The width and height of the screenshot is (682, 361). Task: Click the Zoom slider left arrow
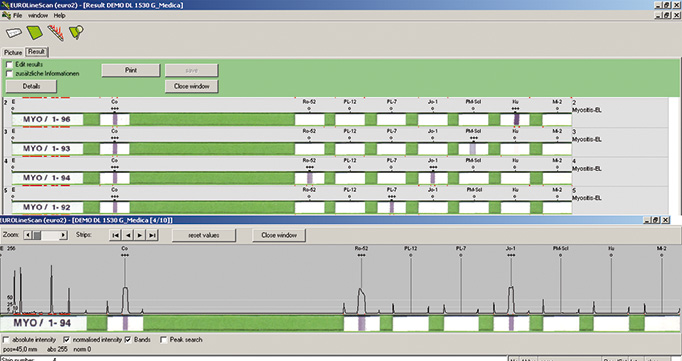(28, 235)
